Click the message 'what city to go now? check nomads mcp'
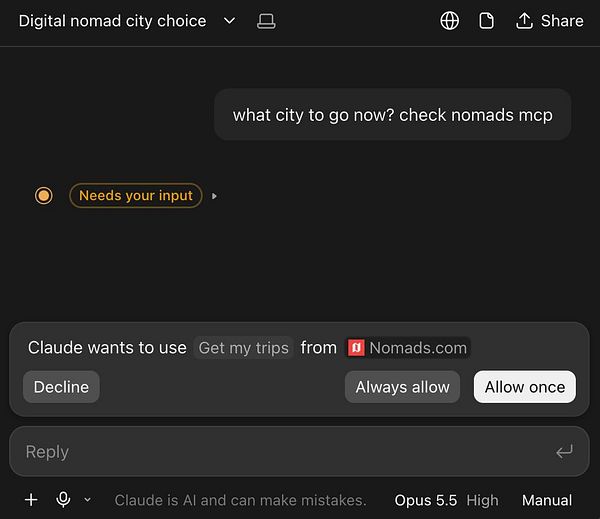Image resolution: width=600 pixels, height=519 pixels. click(x=393, y=115)
